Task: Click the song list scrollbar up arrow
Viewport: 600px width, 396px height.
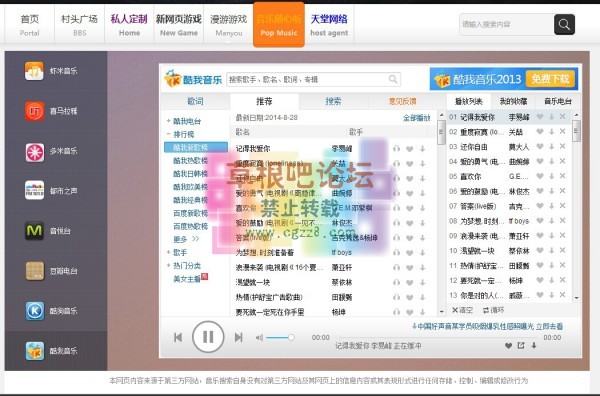Action: 442,115
